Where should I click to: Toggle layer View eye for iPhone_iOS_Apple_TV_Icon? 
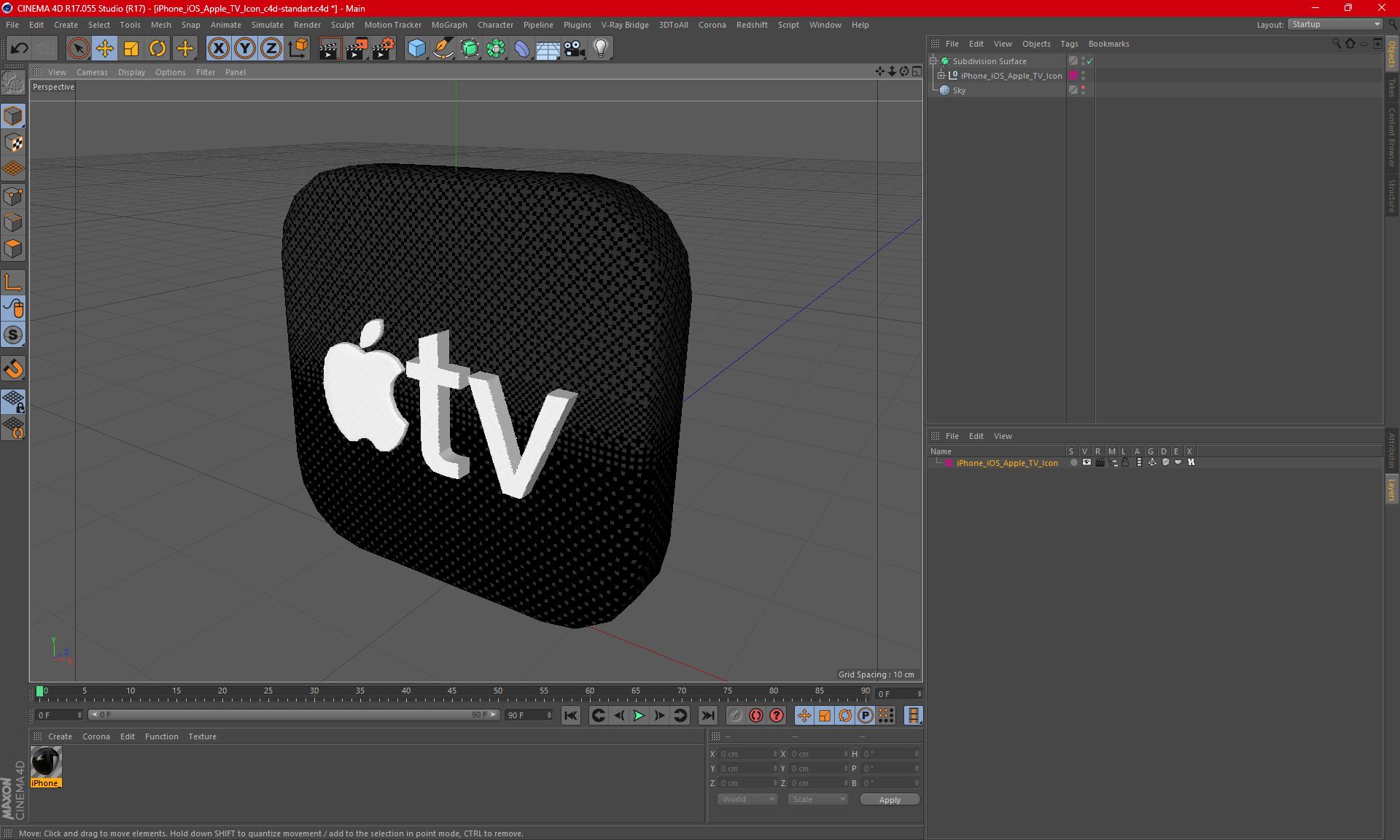click(x=1086, y=462)
